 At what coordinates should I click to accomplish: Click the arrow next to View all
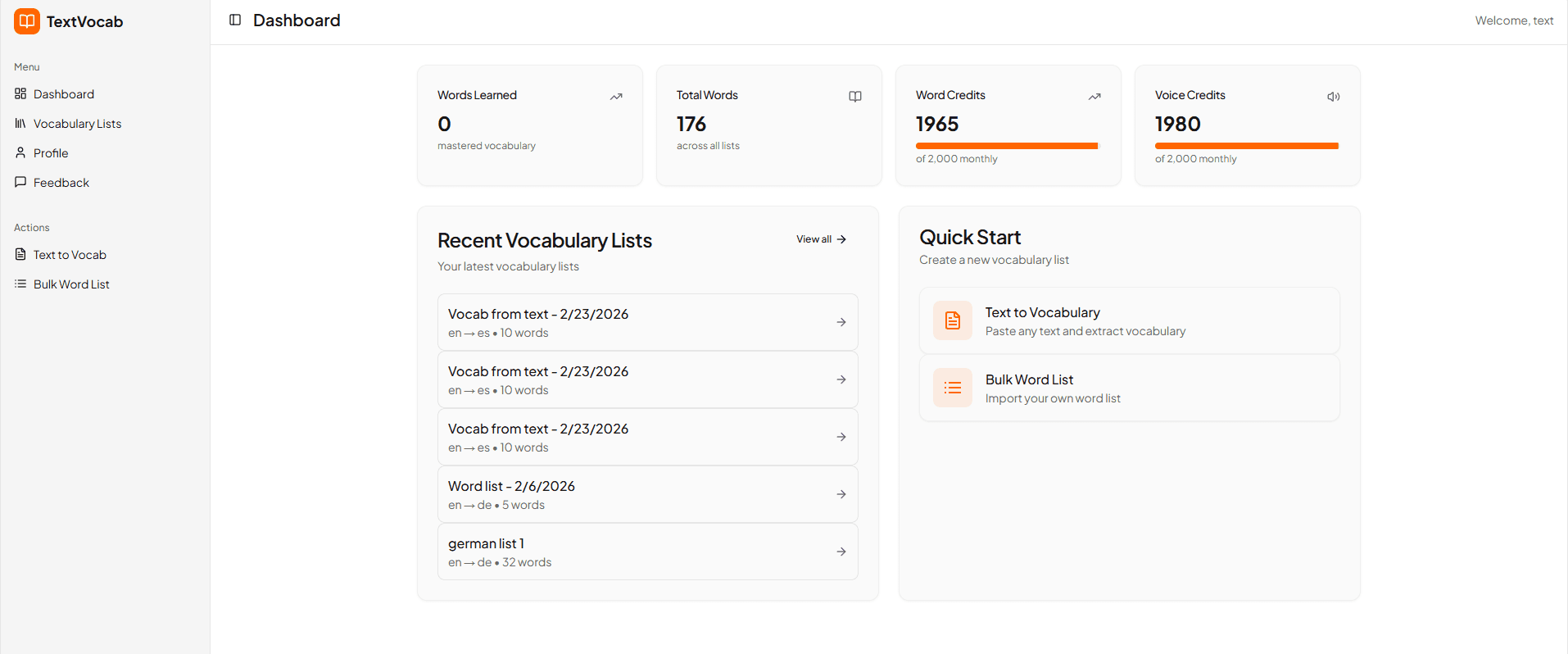tap(841, 239)
